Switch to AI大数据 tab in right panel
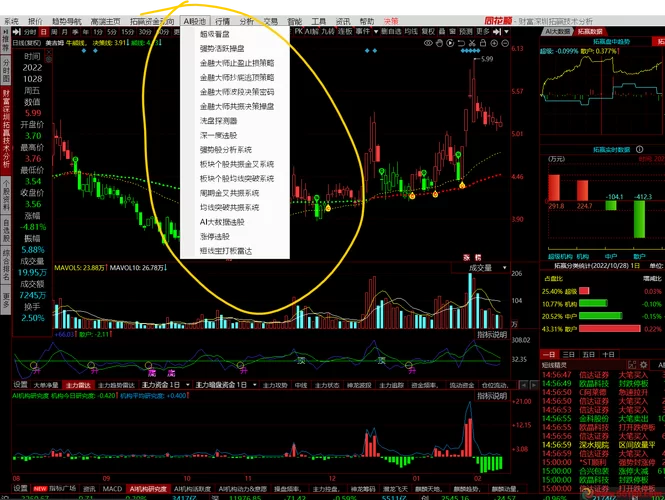The height and width of the screenshot is (500, 665). (x=557, y=32)
